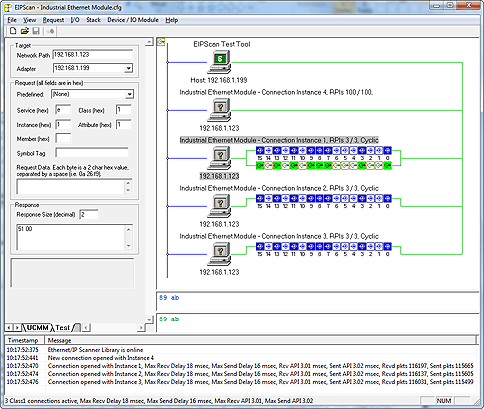Click the response box scroll-up arrow
This screenshot has height=409, width=484.
tap(129, 229)
